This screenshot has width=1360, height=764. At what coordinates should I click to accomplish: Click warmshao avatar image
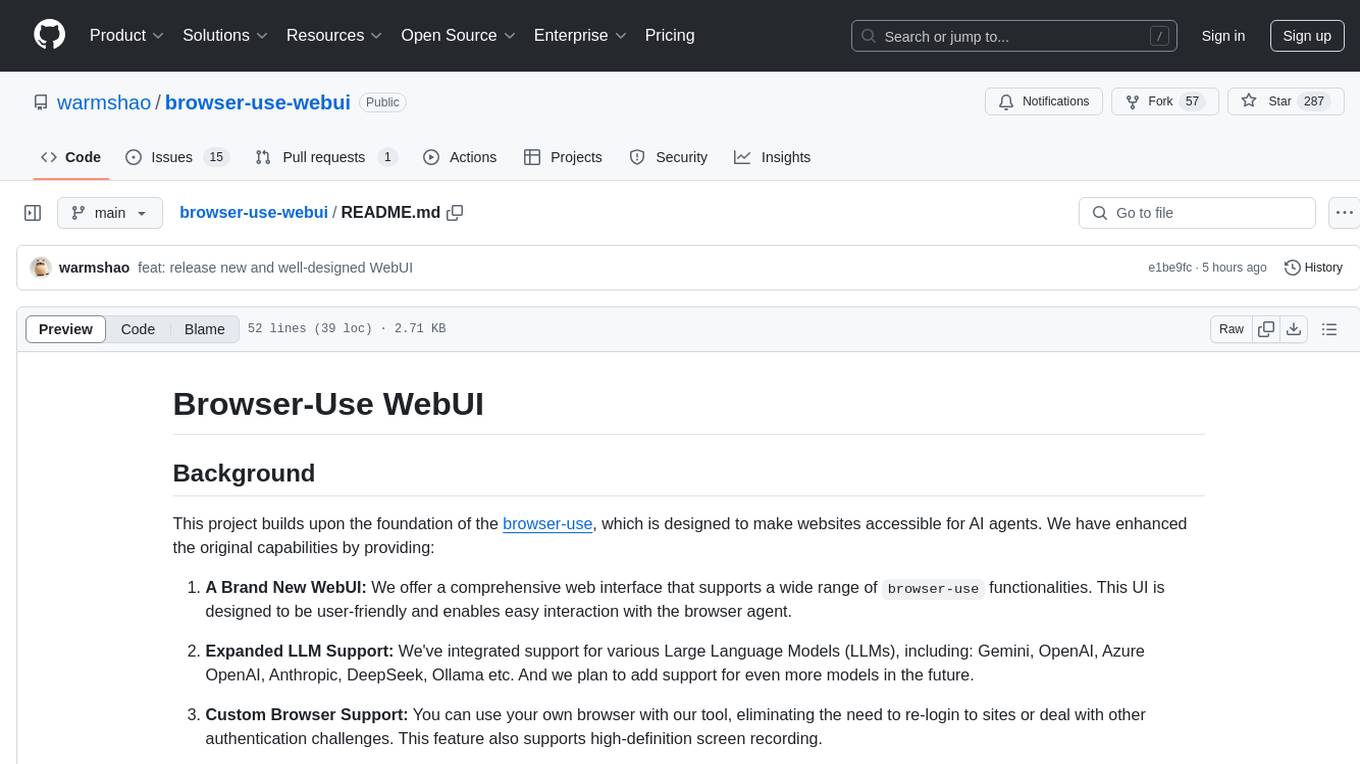pyautogui.click(x=41, y=267)
